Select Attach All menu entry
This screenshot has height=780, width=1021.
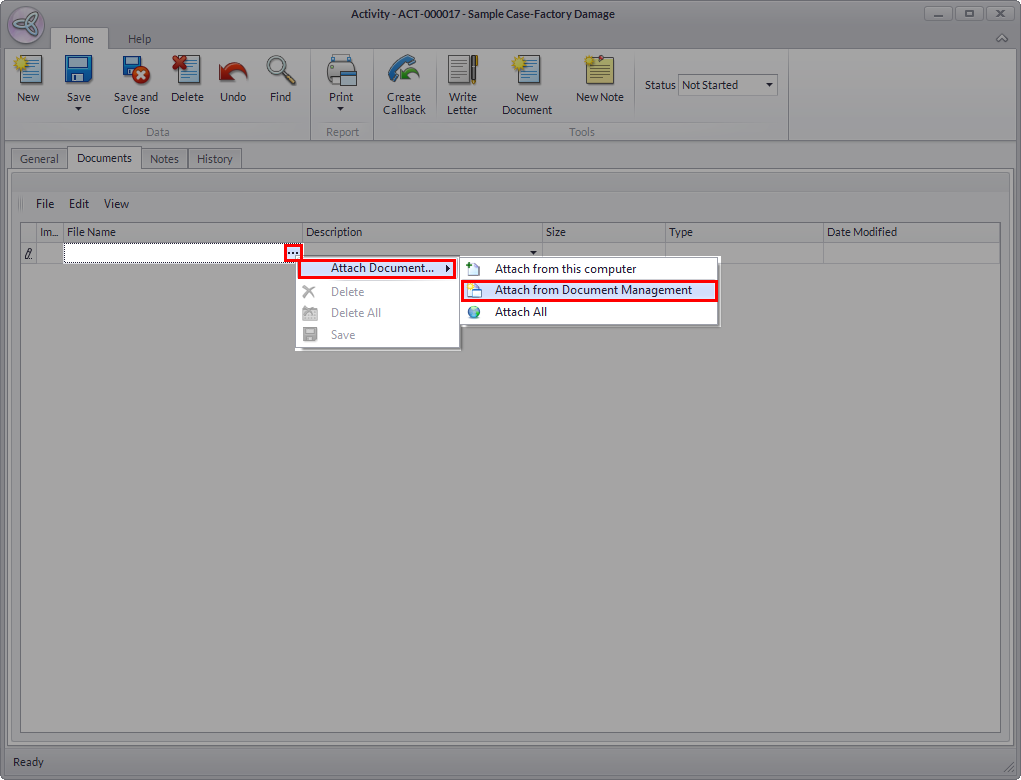tap(520, 312)
